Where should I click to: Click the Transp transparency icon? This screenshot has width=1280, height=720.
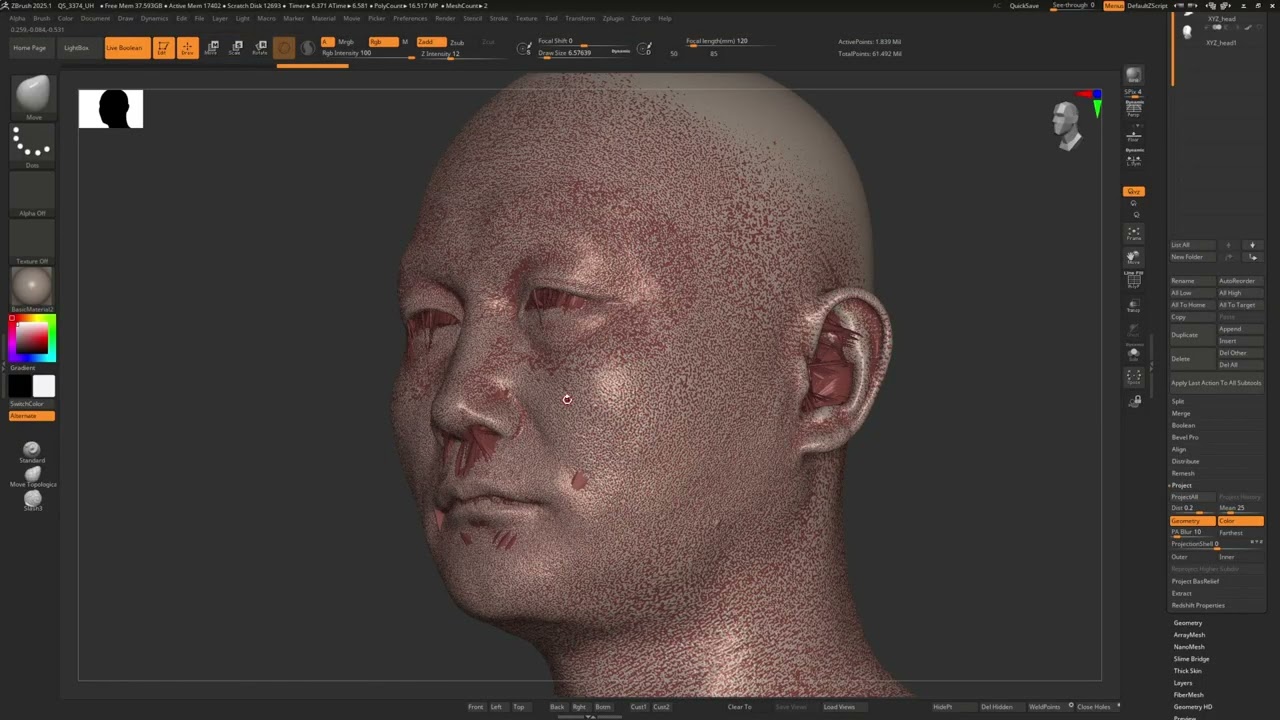click(x=1133, y=305)
